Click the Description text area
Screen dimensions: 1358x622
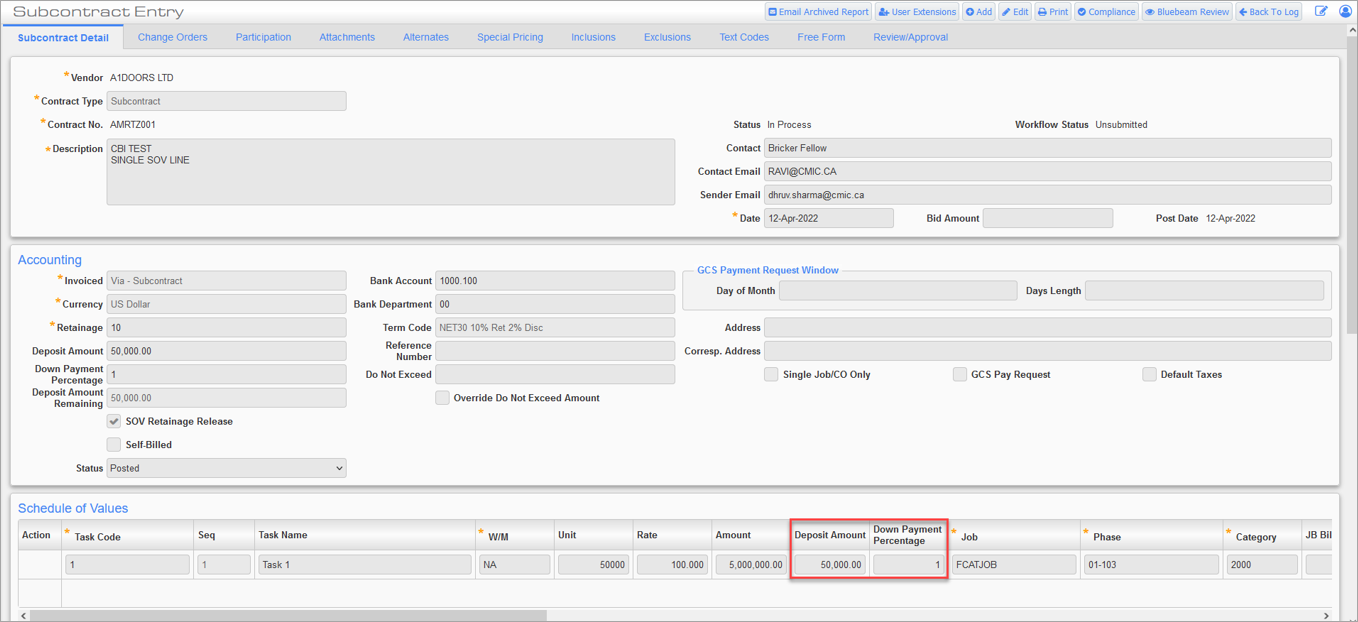click(391, 172)
